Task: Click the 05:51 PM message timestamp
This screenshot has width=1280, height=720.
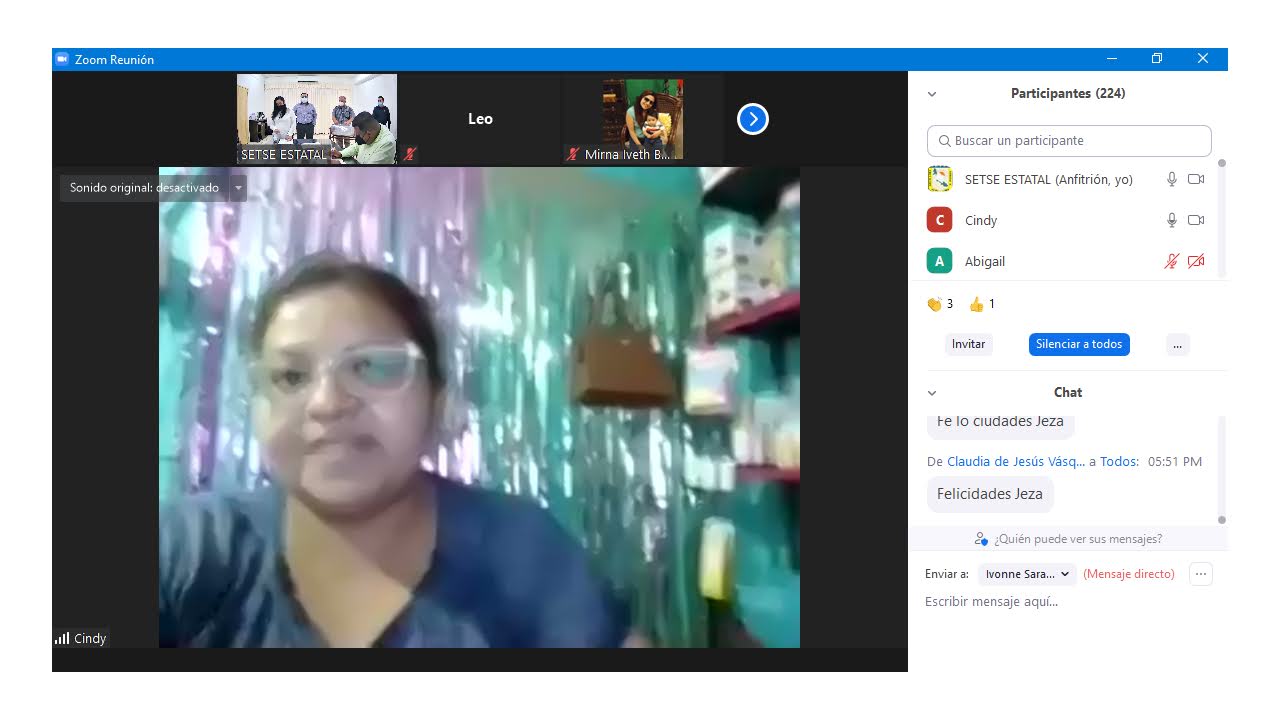Action: (x=1175, y=462)
